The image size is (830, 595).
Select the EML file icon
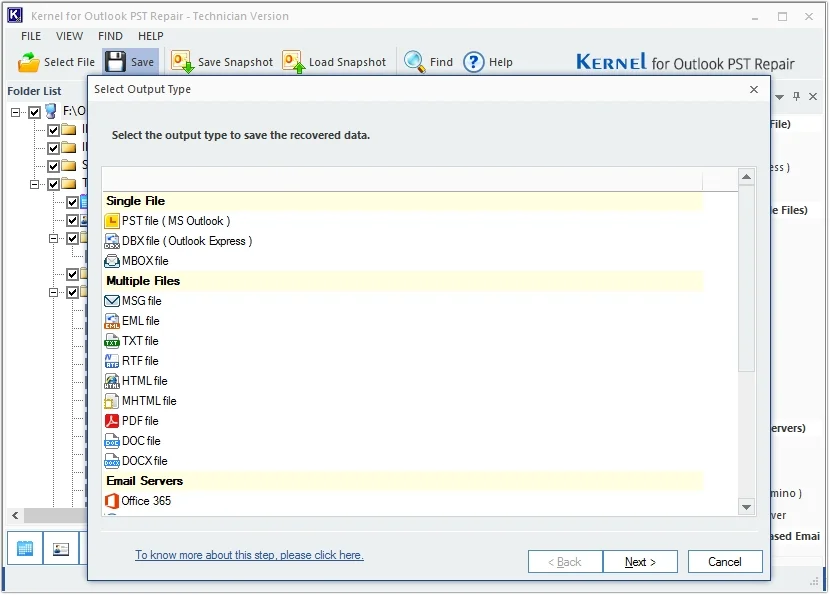click(x=112, y=321)
